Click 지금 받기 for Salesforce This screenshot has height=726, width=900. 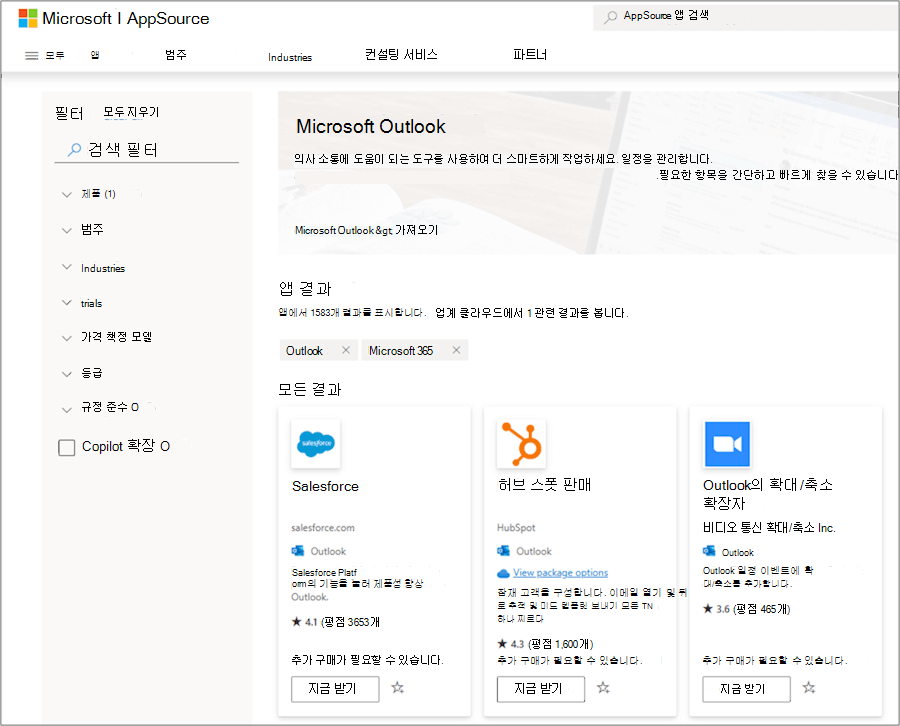335,689
